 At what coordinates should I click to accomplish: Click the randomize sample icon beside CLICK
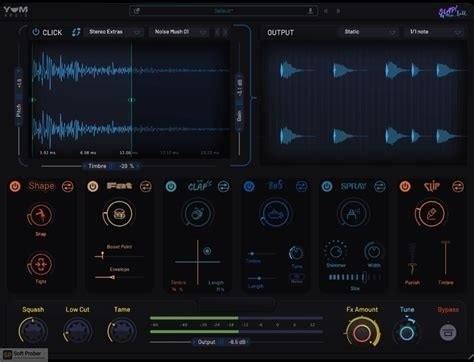tap(76, 32)
